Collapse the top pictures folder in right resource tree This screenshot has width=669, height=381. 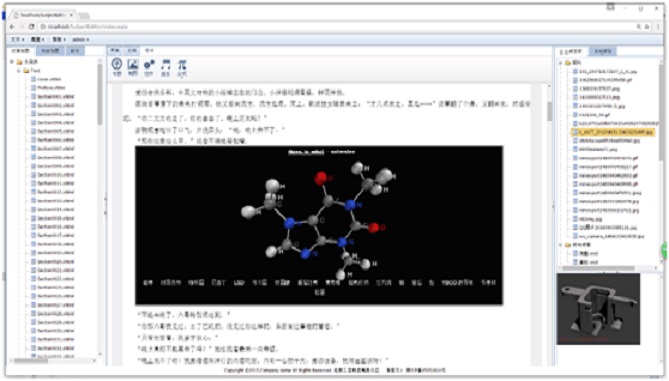tap(561, 63)
